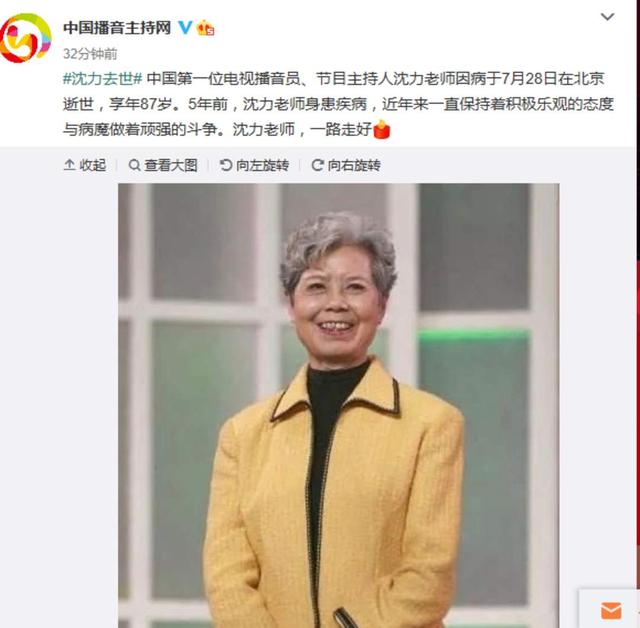This screenshot has width=640, height=628.
Task: Open the 中国播音主持网 account name
Action: click(x=117, y=28)
